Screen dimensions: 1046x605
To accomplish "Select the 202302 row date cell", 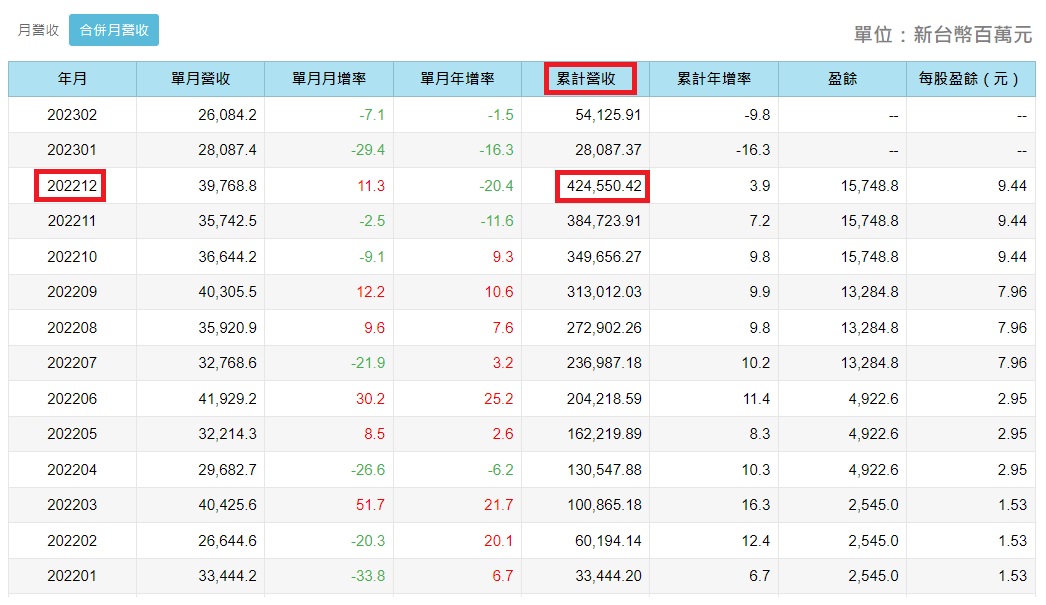I will (x=72, y=115).
